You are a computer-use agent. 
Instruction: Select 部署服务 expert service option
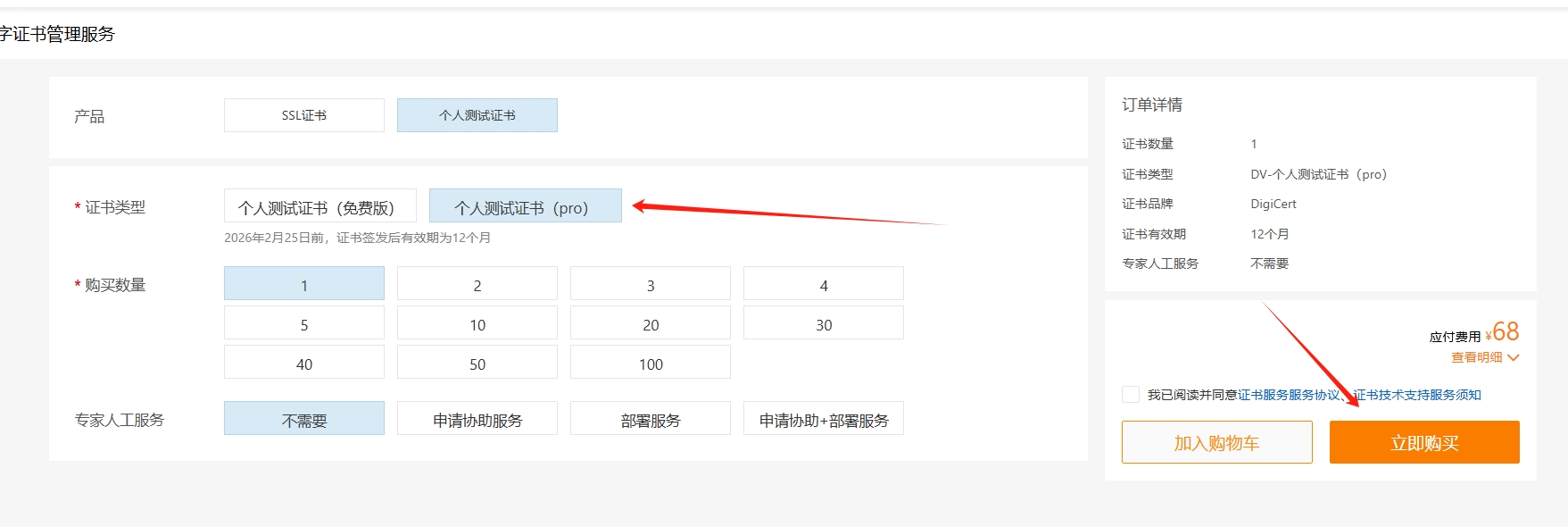[x=650, y=419]
